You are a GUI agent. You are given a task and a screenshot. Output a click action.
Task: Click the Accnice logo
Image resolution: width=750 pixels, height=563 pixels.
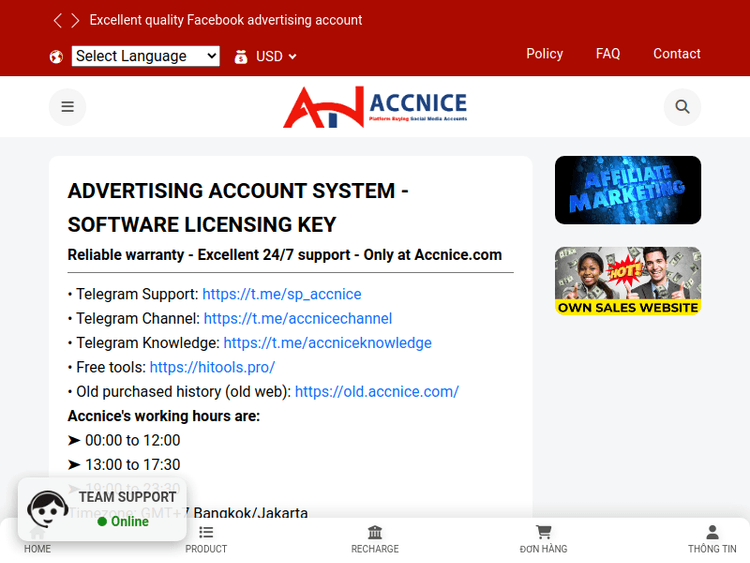pyautogui.click(x=375, y=107)
